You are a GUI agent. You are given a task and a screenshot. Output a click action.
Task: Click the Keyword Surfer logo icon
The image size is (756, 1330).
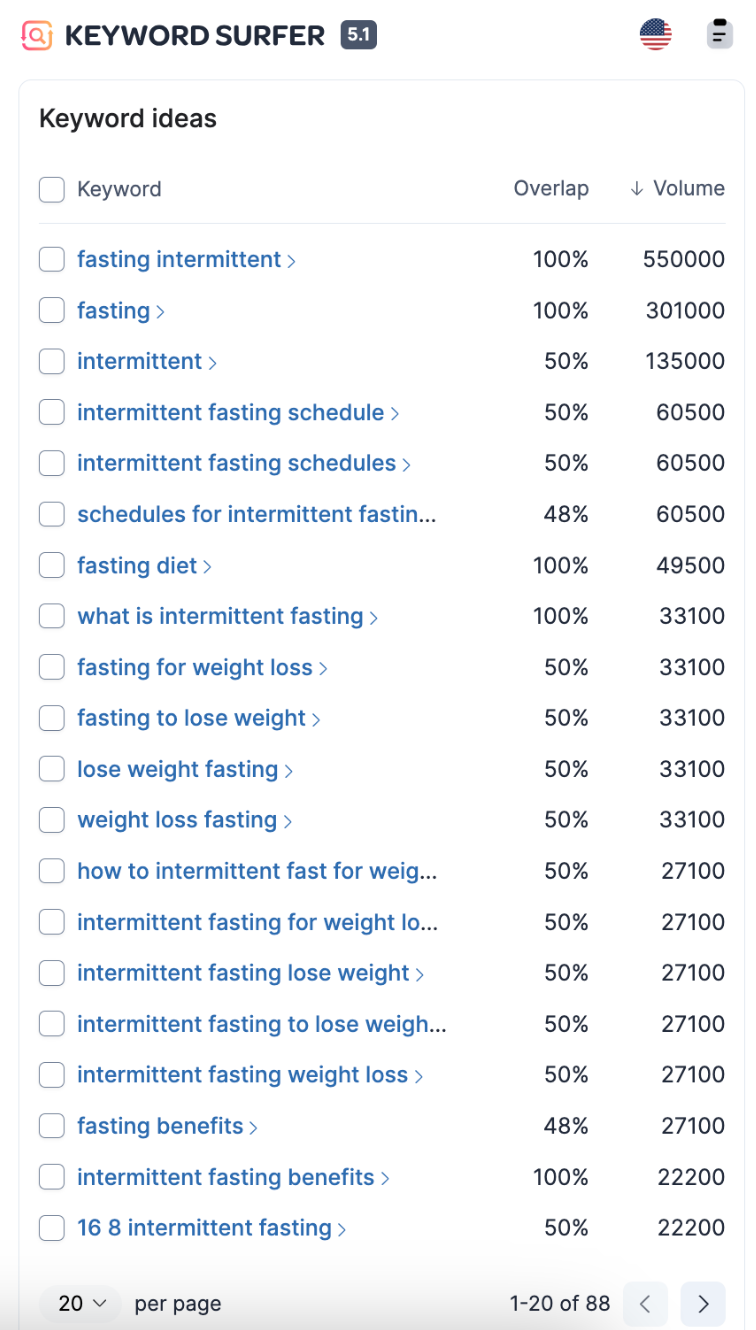[37, 36]
